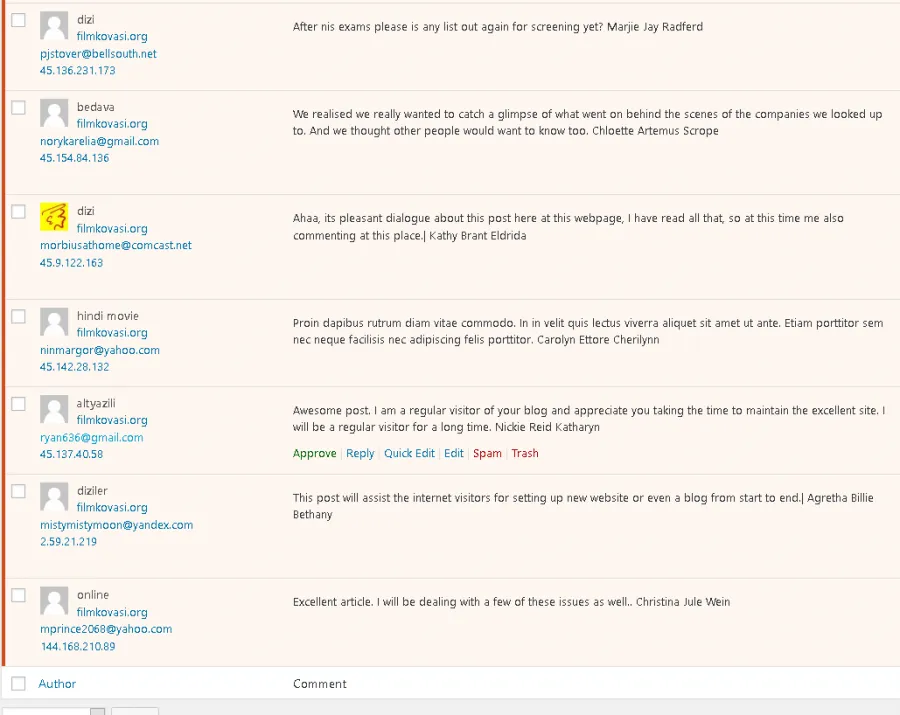Open the ninmargor@yahoo.com email link
Screen dimensions: 900x715
(99, 350)
